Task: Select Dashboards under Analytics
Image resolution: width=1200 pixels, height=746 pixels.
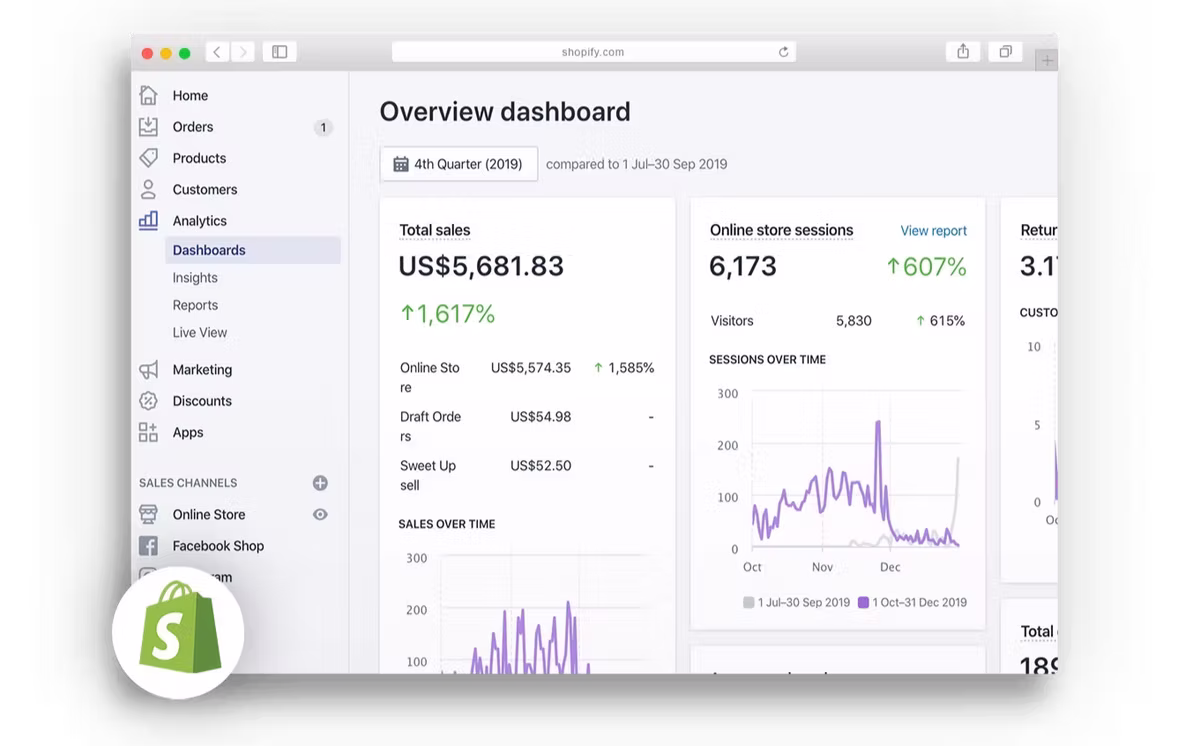Action: pos(253,250)
